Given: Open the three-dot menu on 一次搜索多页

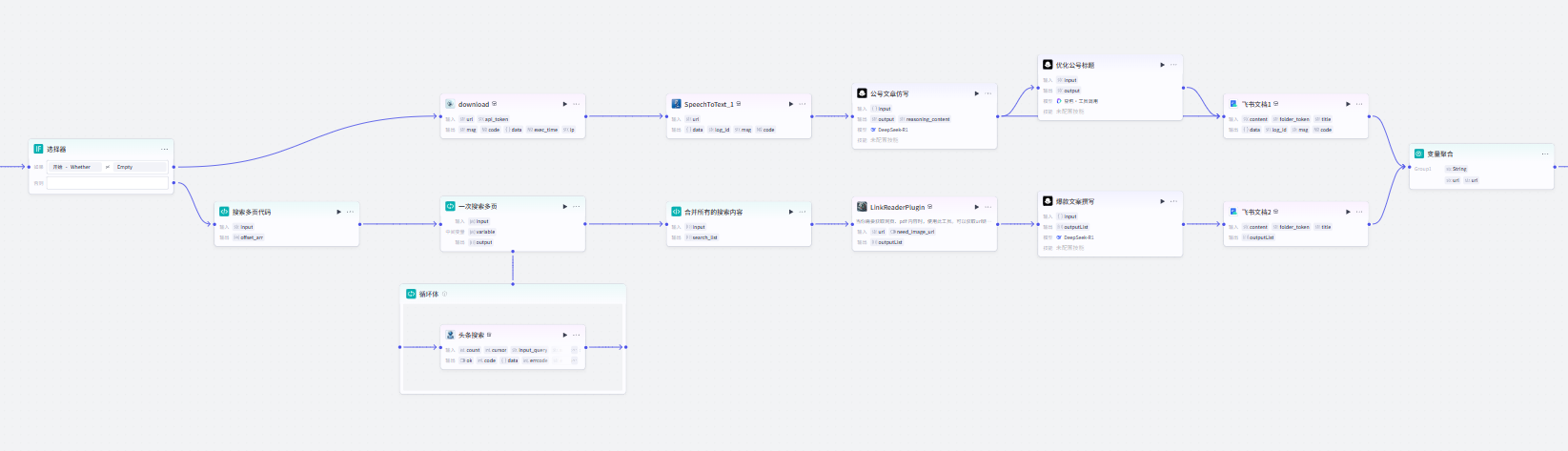Looking at the screenshot, I should 576,206.
